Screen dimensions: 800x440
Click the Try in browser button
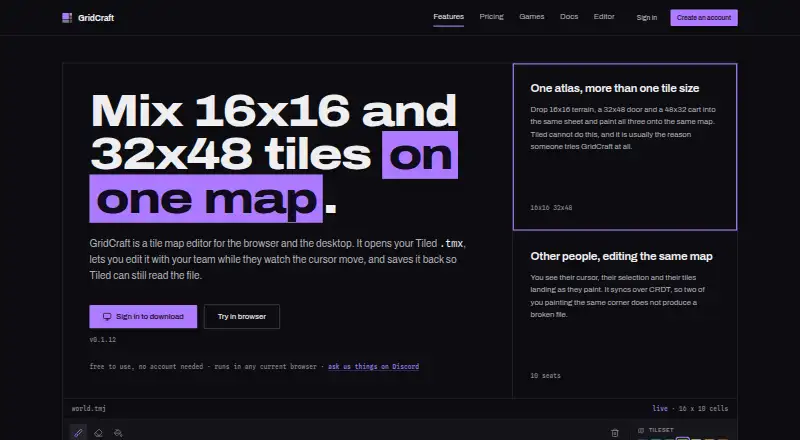[242, 316]
